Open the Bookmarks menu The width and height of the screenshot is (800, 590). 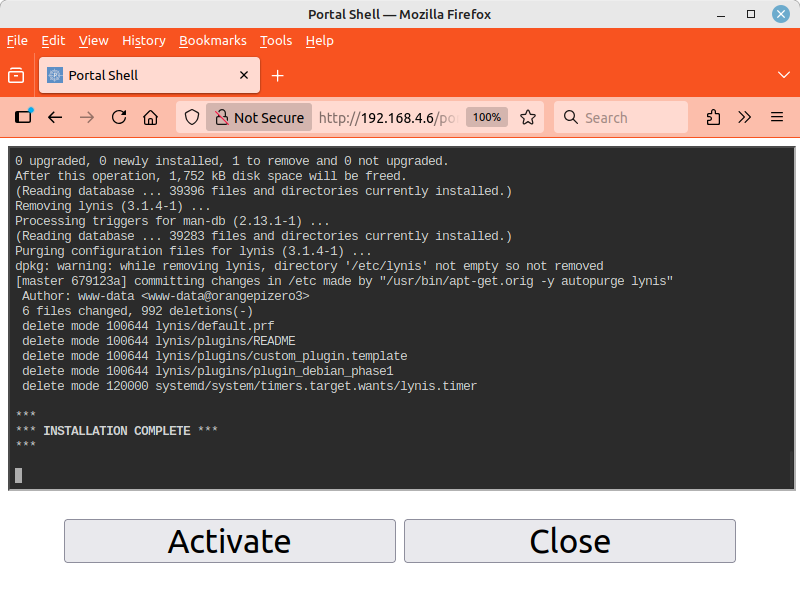(x=212, y=41)
